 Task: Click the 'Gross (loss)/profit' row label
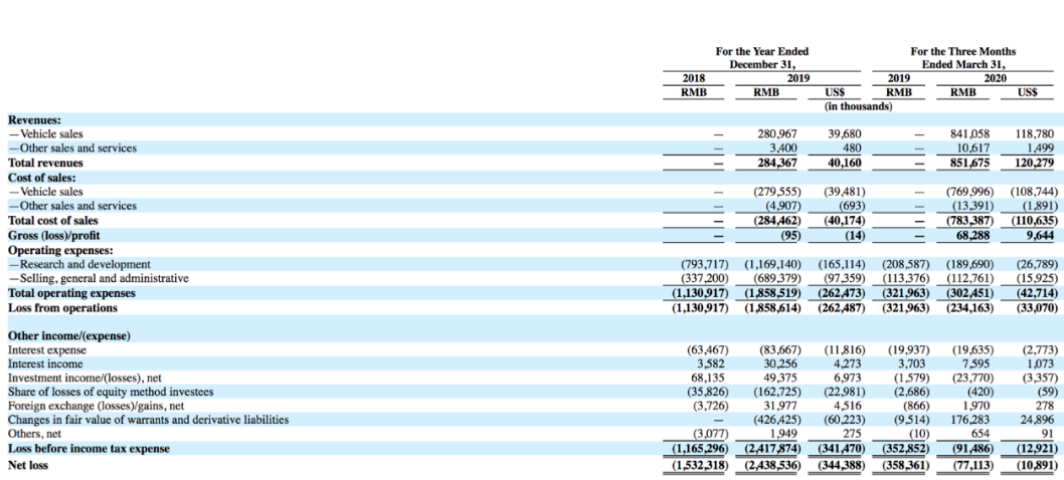click(x=53, y=235)
